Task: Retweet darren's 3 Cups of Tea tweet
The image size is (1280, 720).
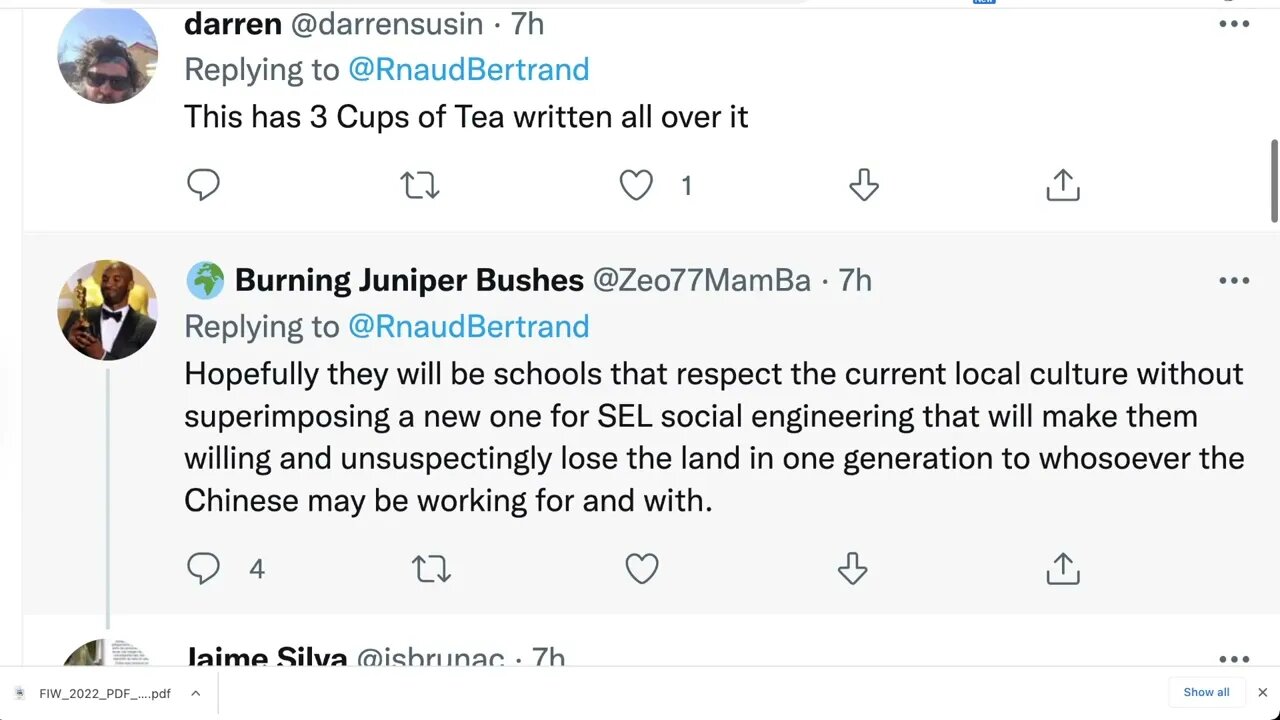Action: [x=420, y=185]
